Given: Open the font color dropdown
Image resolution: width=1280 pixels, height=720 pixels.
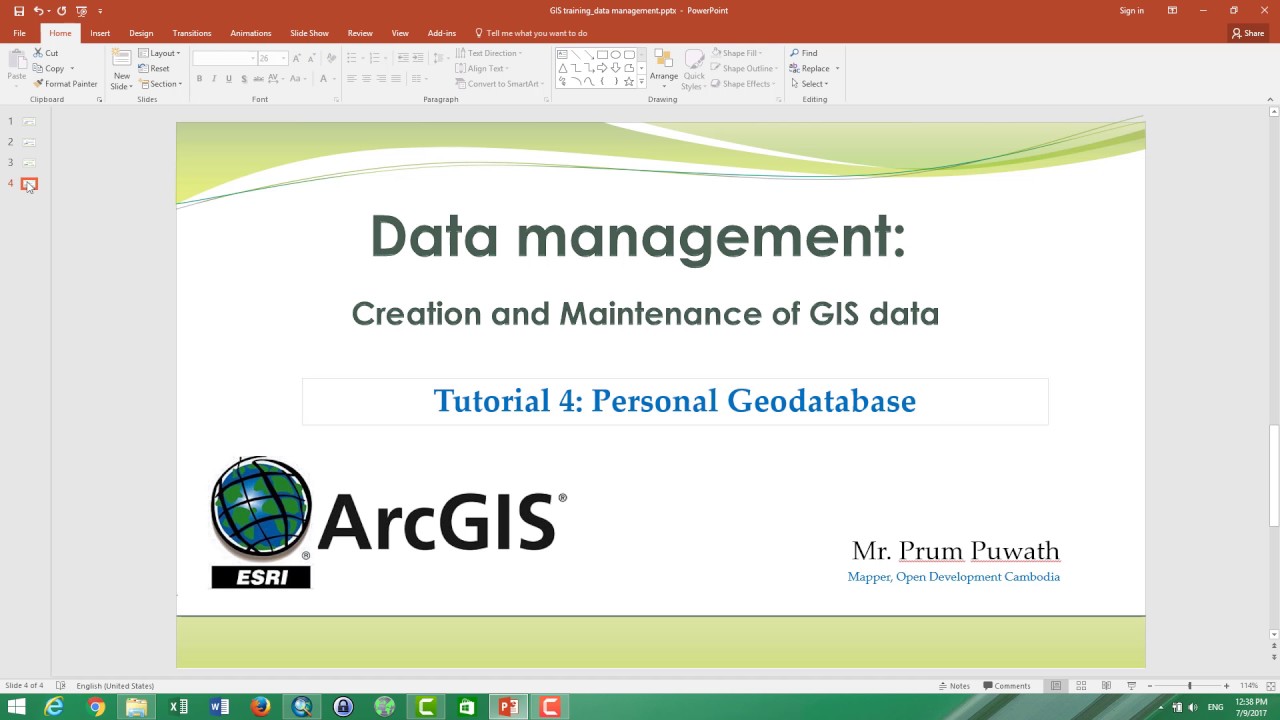Looking at the screenshot, I should click(x=335, y=79).
